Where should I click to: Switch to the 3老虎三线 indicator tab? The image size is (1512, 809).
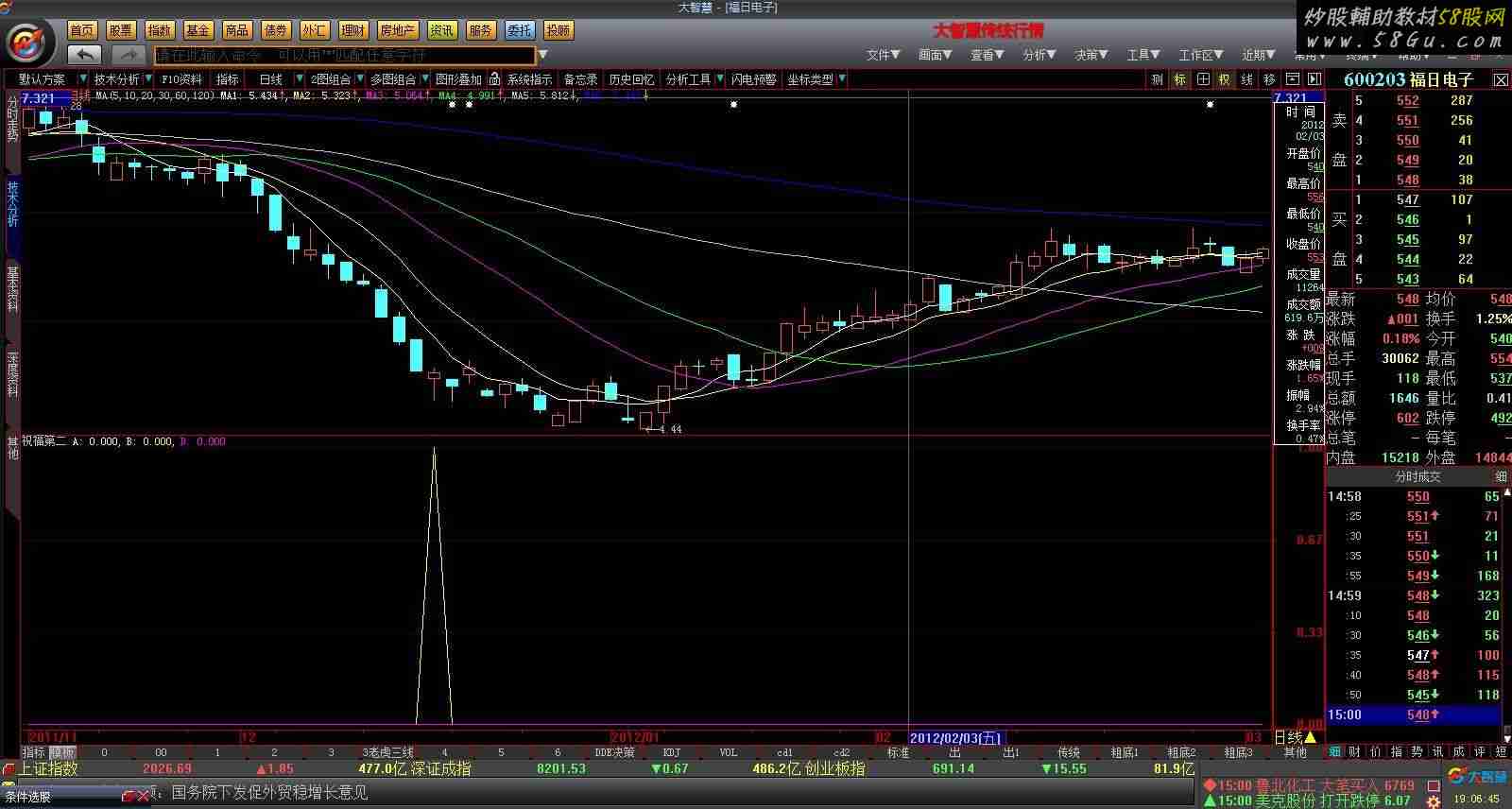click(387, 753)
